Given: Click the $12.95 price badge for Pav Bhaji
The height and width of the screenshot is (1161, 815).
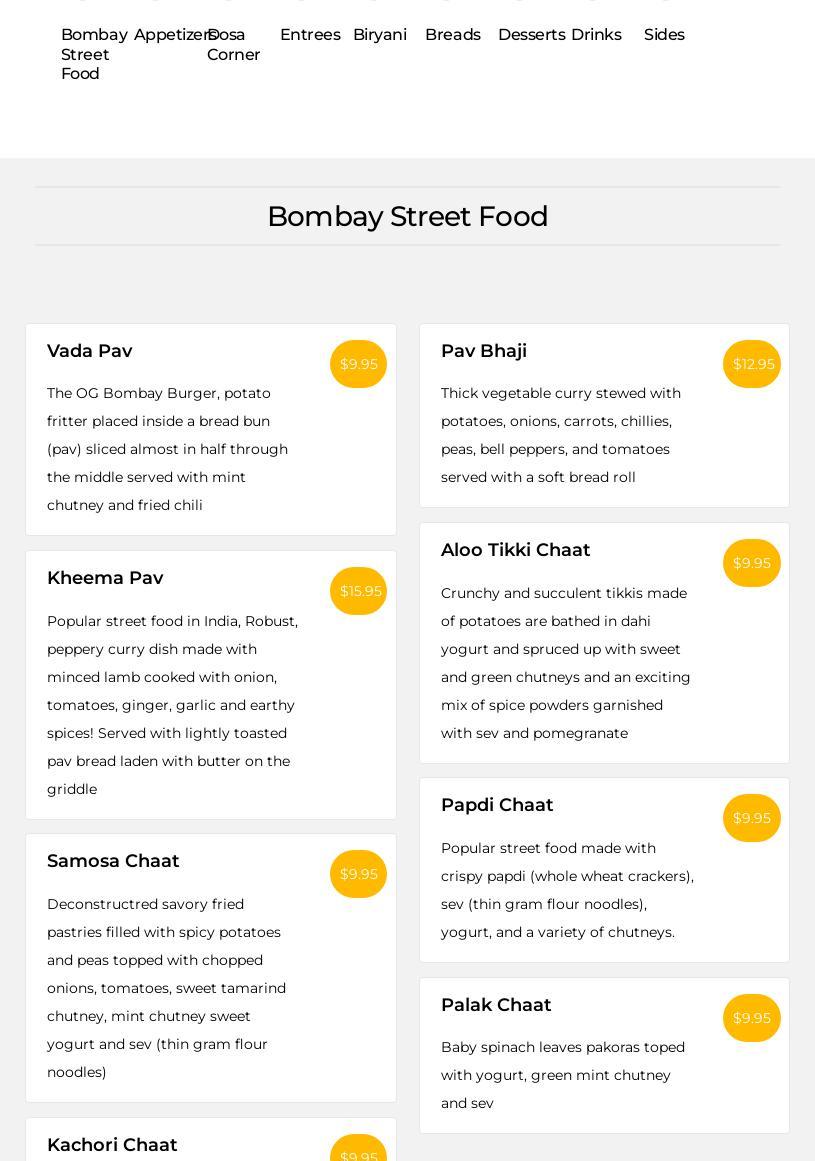Looking at the screenshot, I should pyautogui.click(x=752, y=364).
